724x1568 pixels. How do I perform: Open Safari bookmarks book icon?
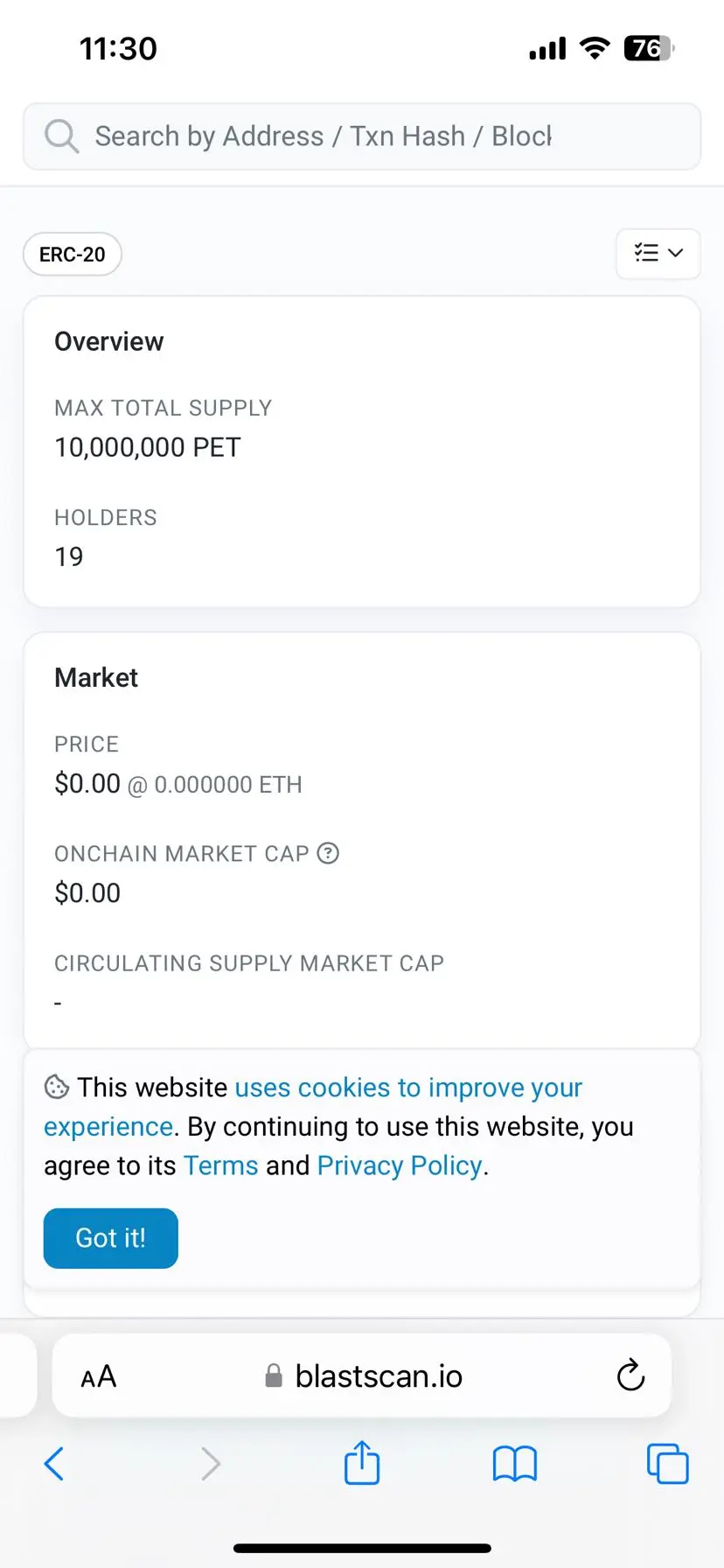coord(514,1463)
